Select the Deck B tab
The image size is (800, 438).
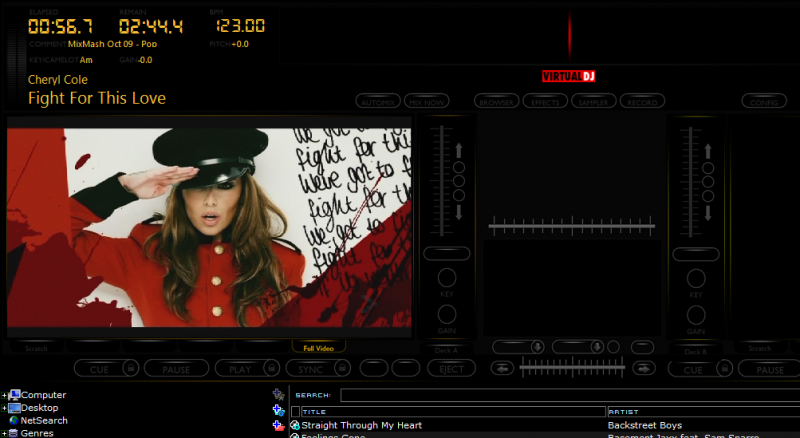click(x=695, y=351)
